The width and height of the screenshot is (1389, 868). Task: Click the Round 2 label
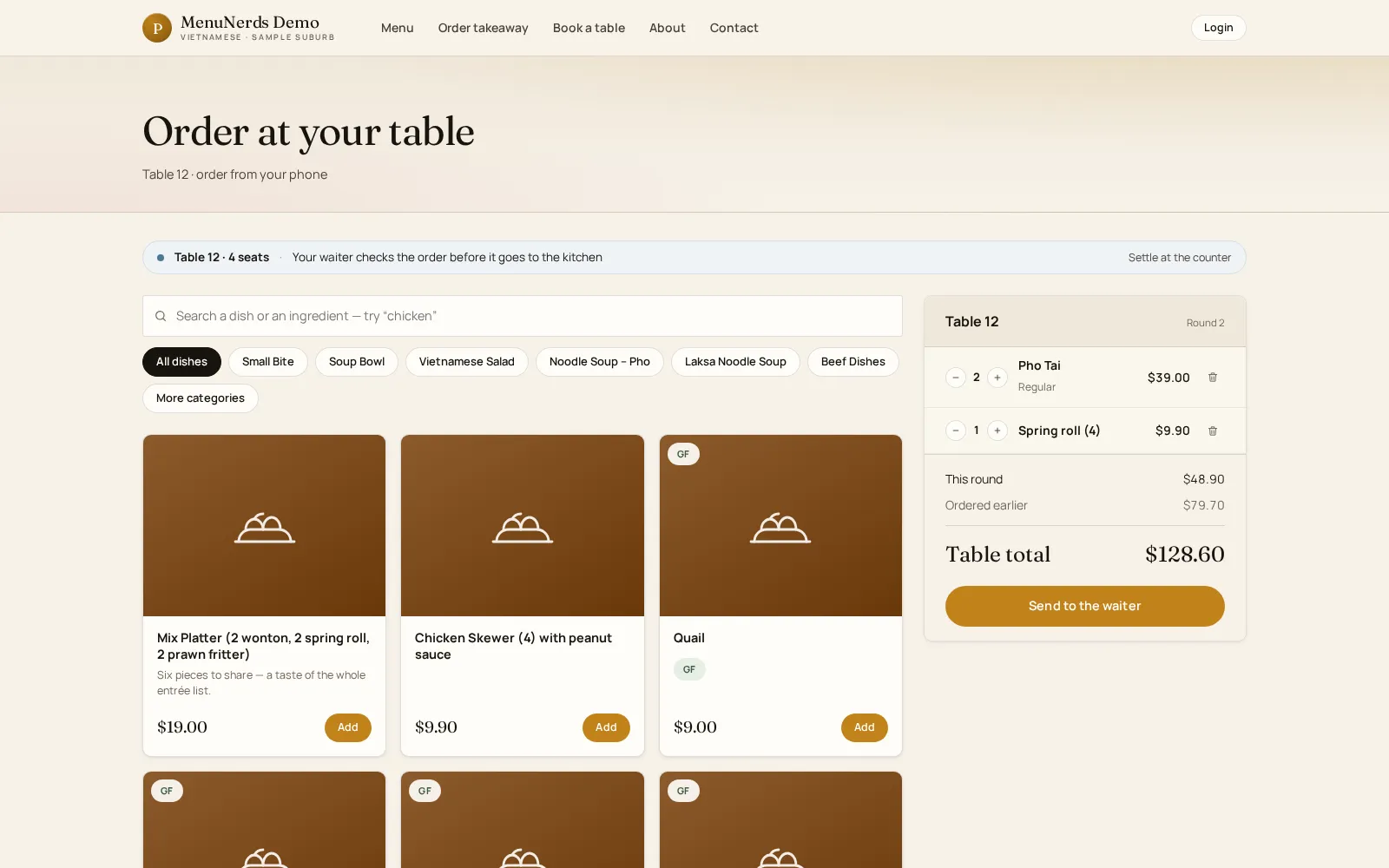tap(1206, 323)
